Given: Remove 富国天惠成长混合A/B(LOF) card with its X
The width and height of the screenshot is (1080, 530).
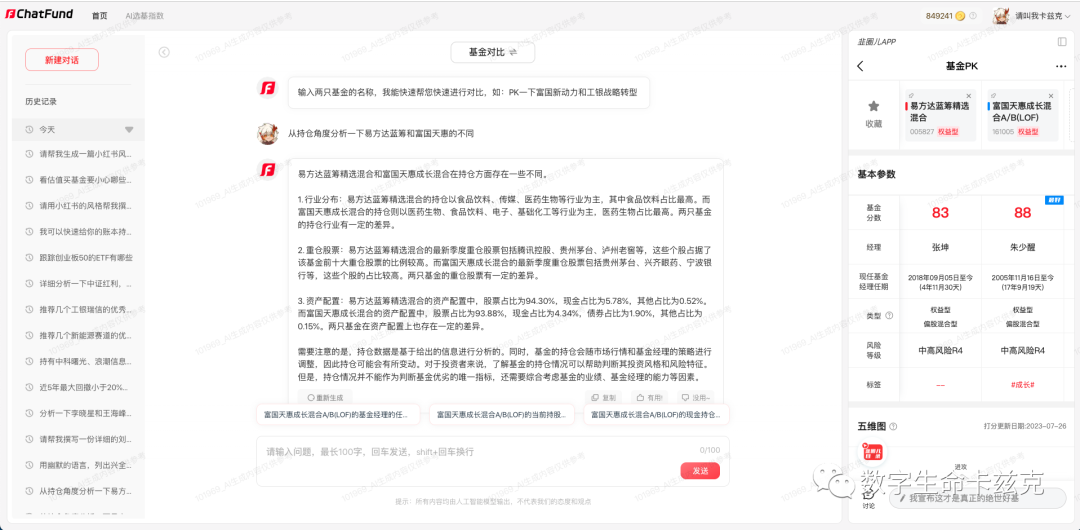Looking at the screenshot, I should pyautogui.click(x=1051, y=95).
